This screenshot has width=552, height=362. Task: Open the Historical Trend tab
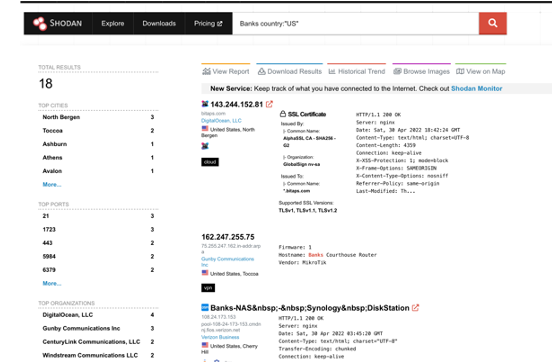[357, 71]
